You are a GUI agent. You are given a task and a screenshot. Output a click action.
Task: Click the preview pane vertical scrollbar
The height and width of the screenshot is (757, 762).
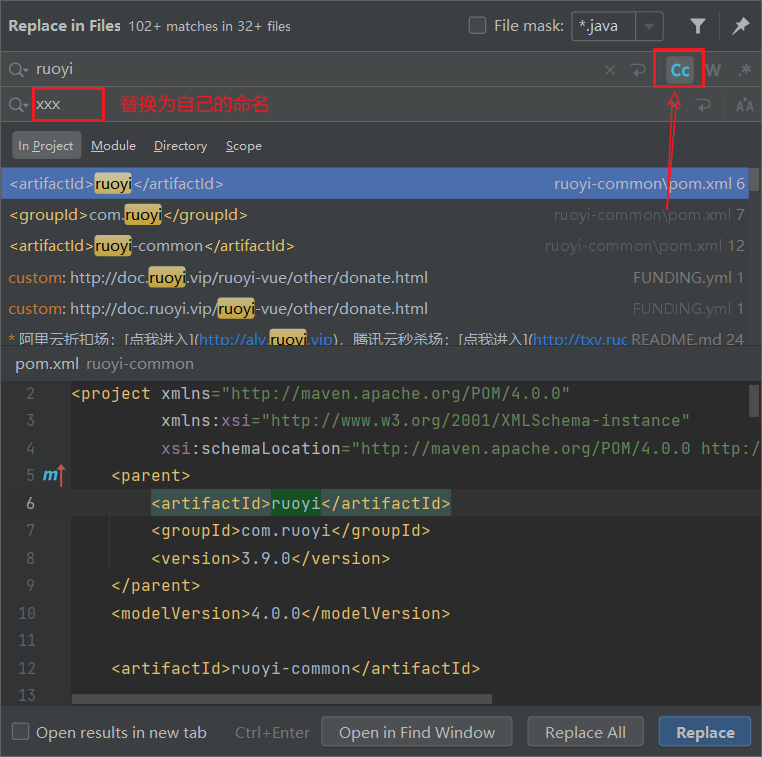point(754,401)
